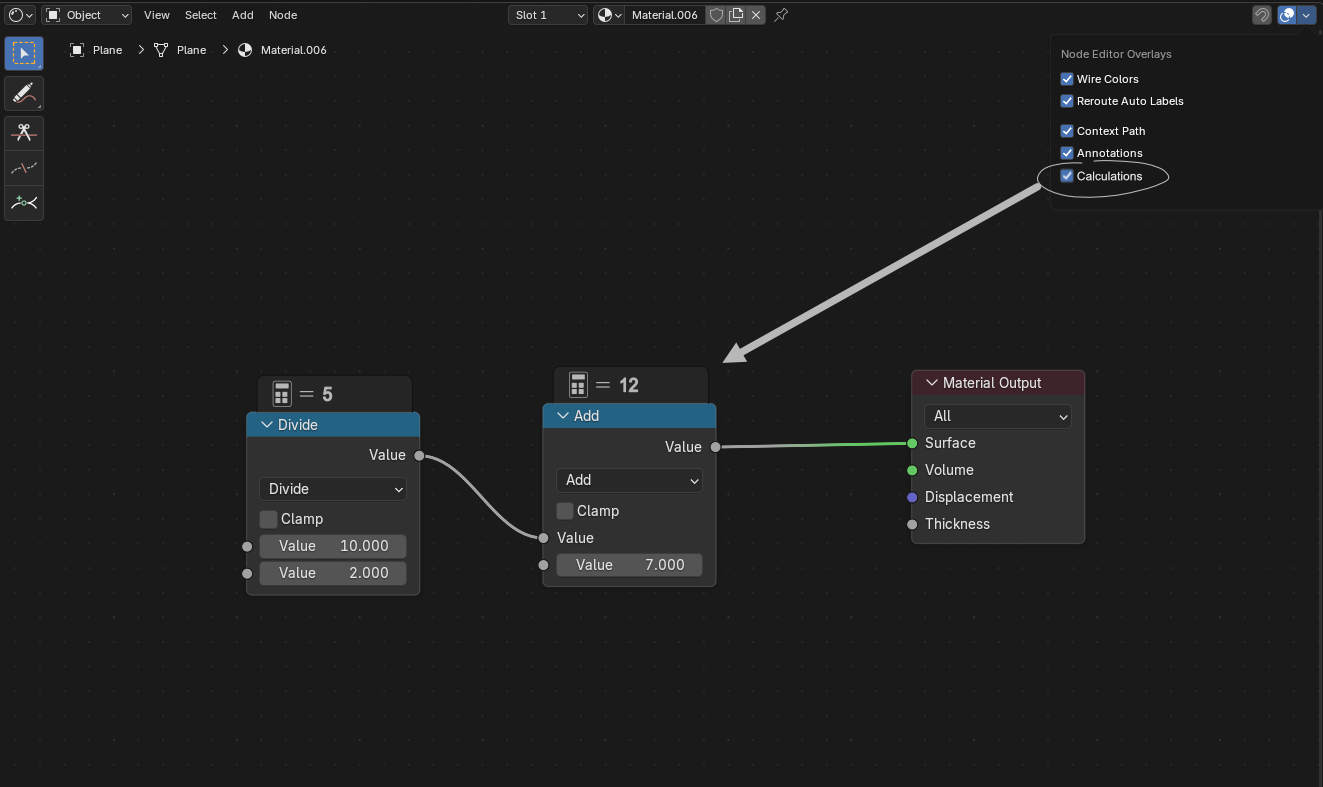Collapse the Add node
This screenshot has width=1323, height=787.
tap(563, 416)
